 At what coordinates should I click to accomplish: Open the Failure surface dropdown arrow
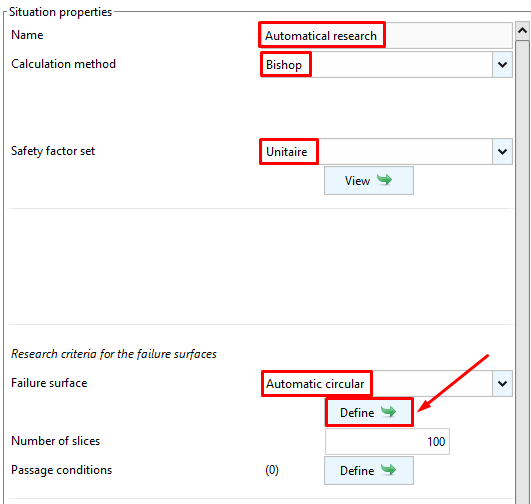tap(502, 383)
